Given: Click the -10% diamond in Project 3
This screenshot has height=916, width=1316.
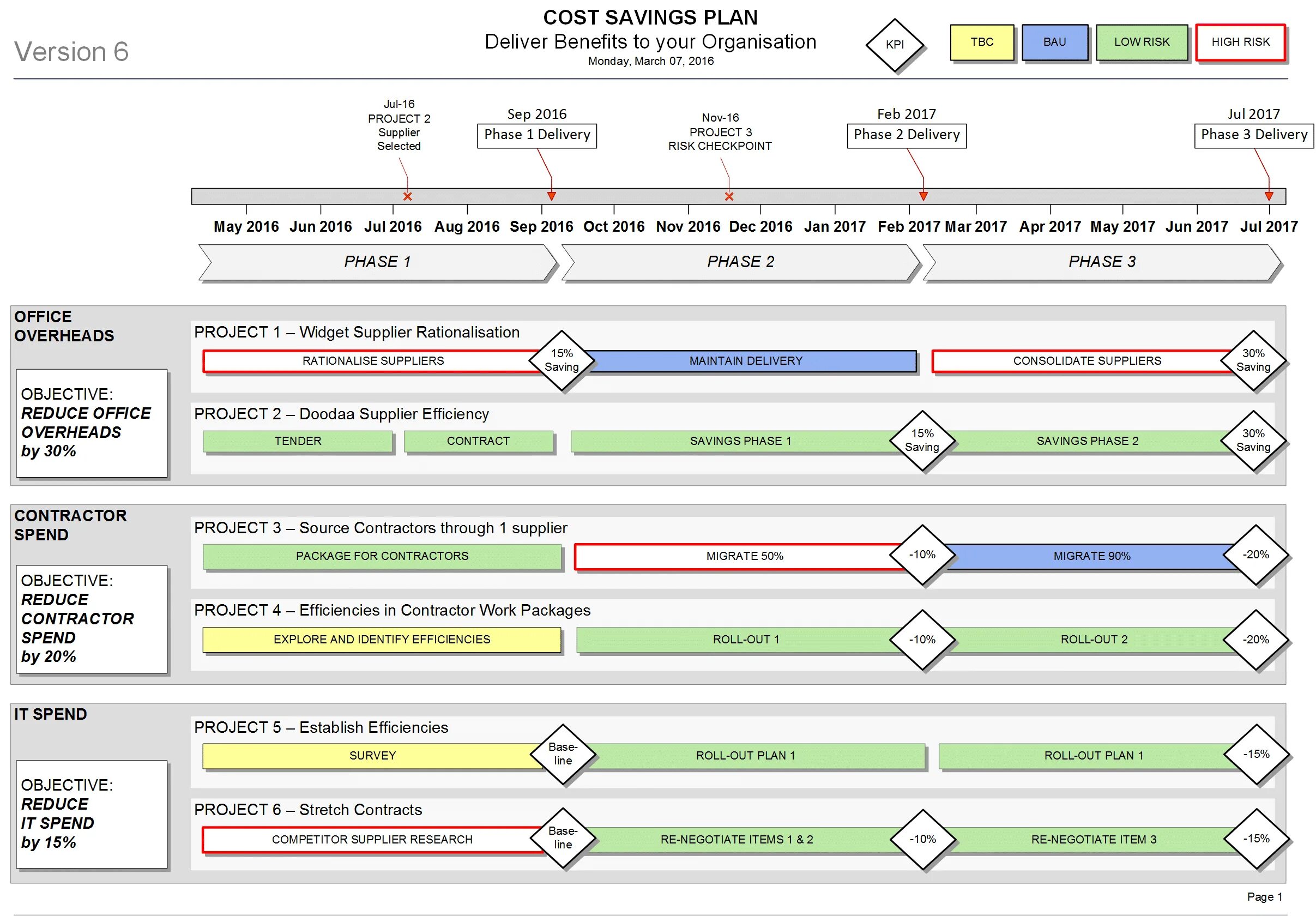Looking at the screenshot, I should [922, 555].
